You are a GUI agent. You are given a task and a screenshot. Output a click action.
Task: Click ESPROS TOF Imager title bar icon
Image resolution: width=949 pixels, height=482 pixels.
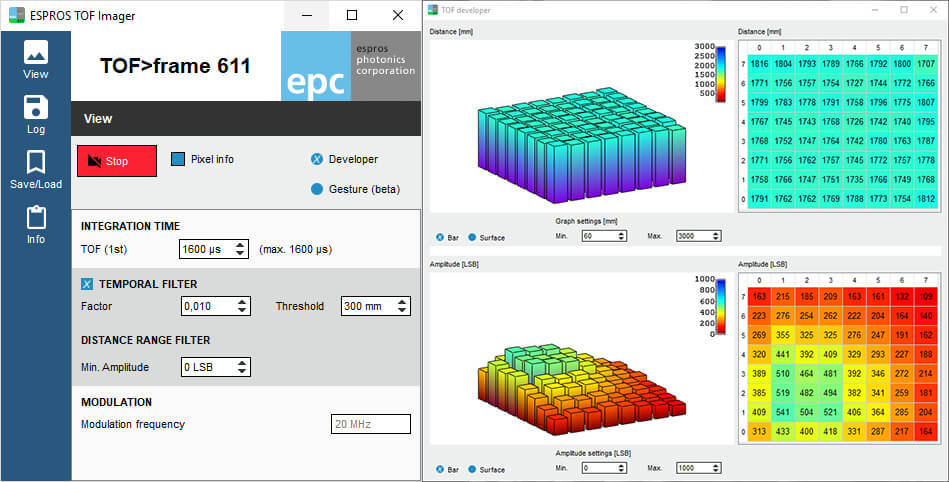pyautogui.click(x=12, y=15)
